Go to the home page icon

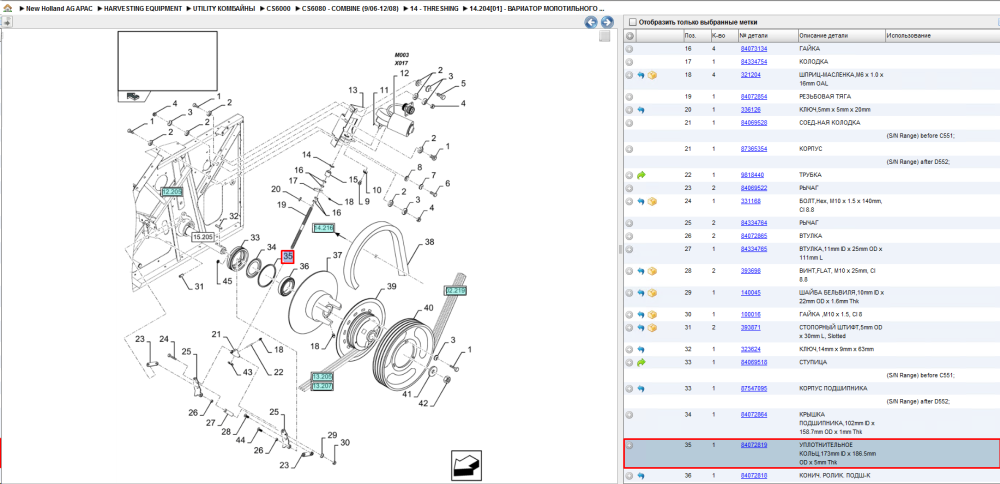tap(8, 8)
